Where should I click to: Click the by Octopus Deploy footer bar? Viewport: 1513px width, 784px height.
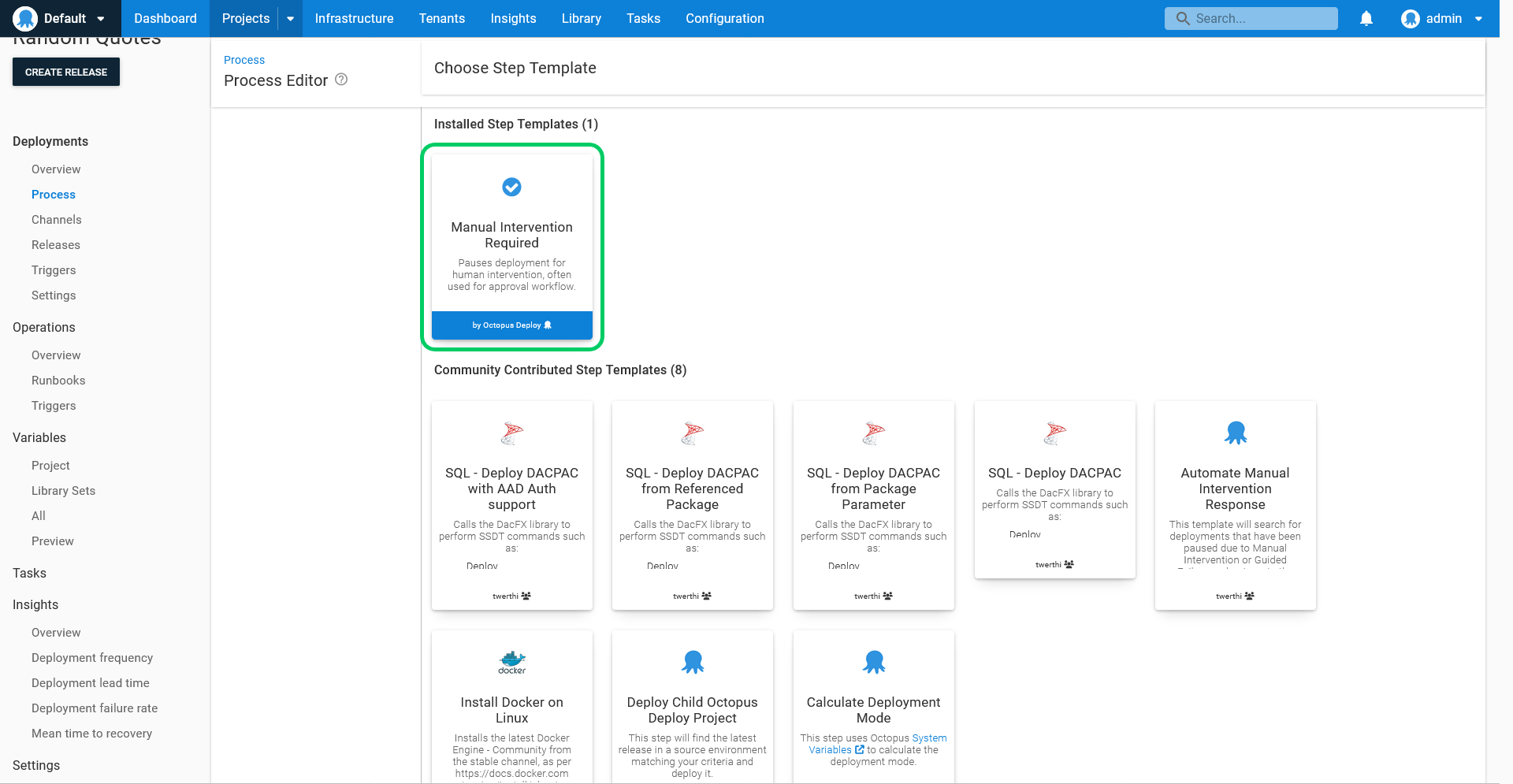[512, 325]
